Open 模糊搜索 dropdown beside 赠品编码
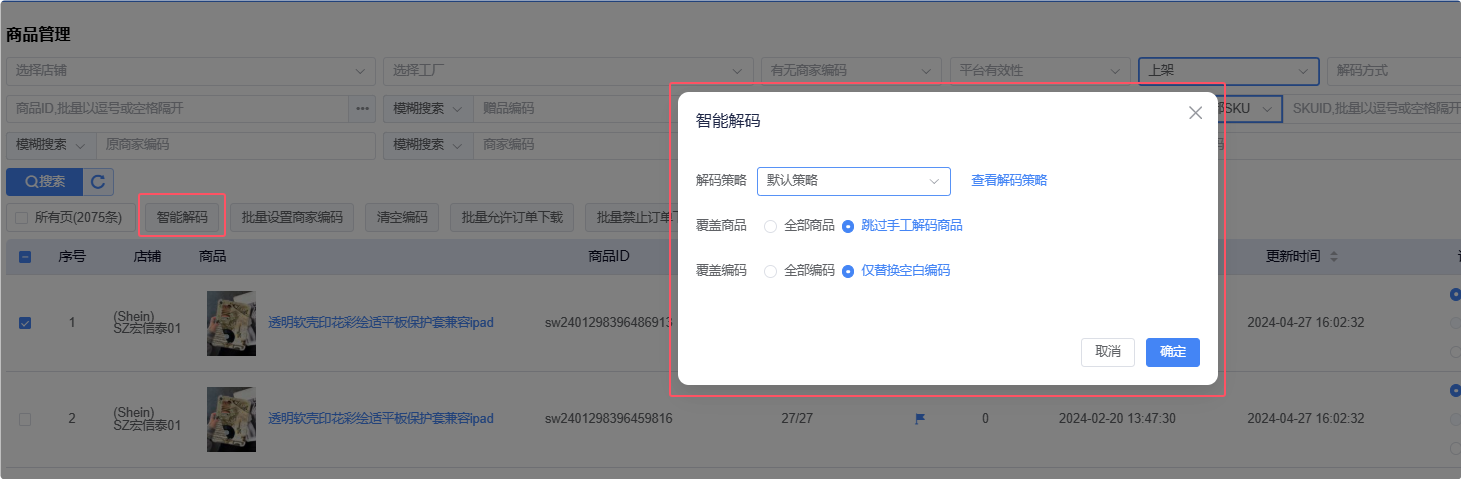Viewport: 1461px width, 479px height. coord(428,108)
